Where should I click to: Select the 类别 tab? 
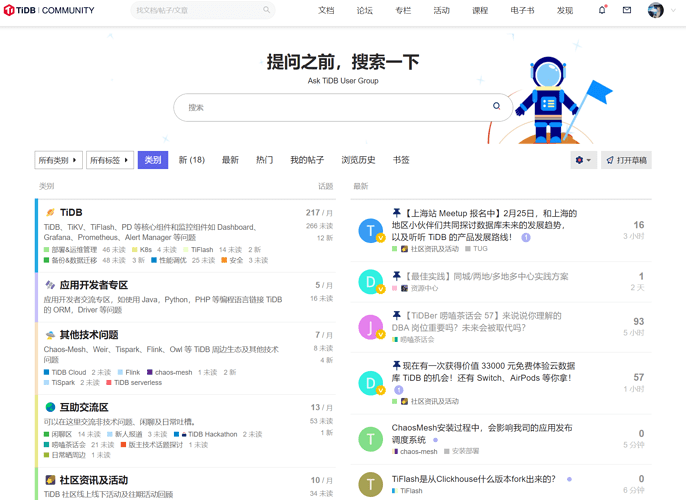[x=153, y=160]
